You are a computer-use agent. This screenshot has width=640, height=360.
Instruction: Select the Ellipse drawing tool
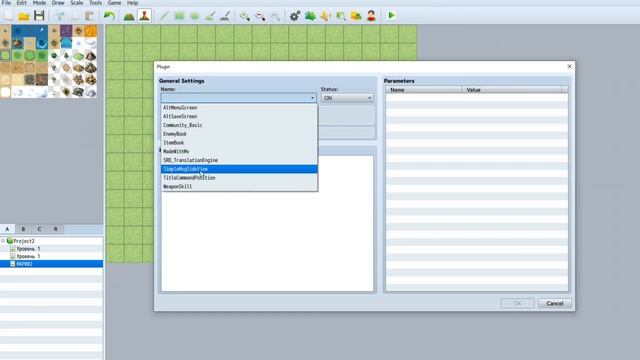195,16
